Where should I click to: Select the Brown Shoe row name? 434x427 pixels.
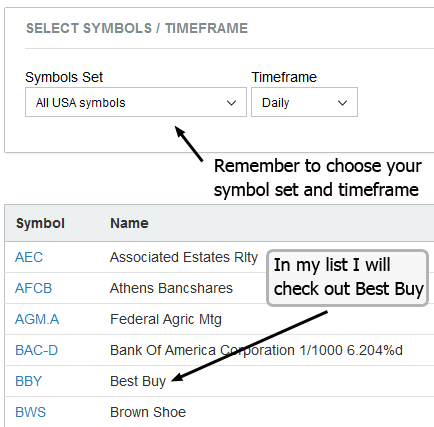tap(148, 412)
